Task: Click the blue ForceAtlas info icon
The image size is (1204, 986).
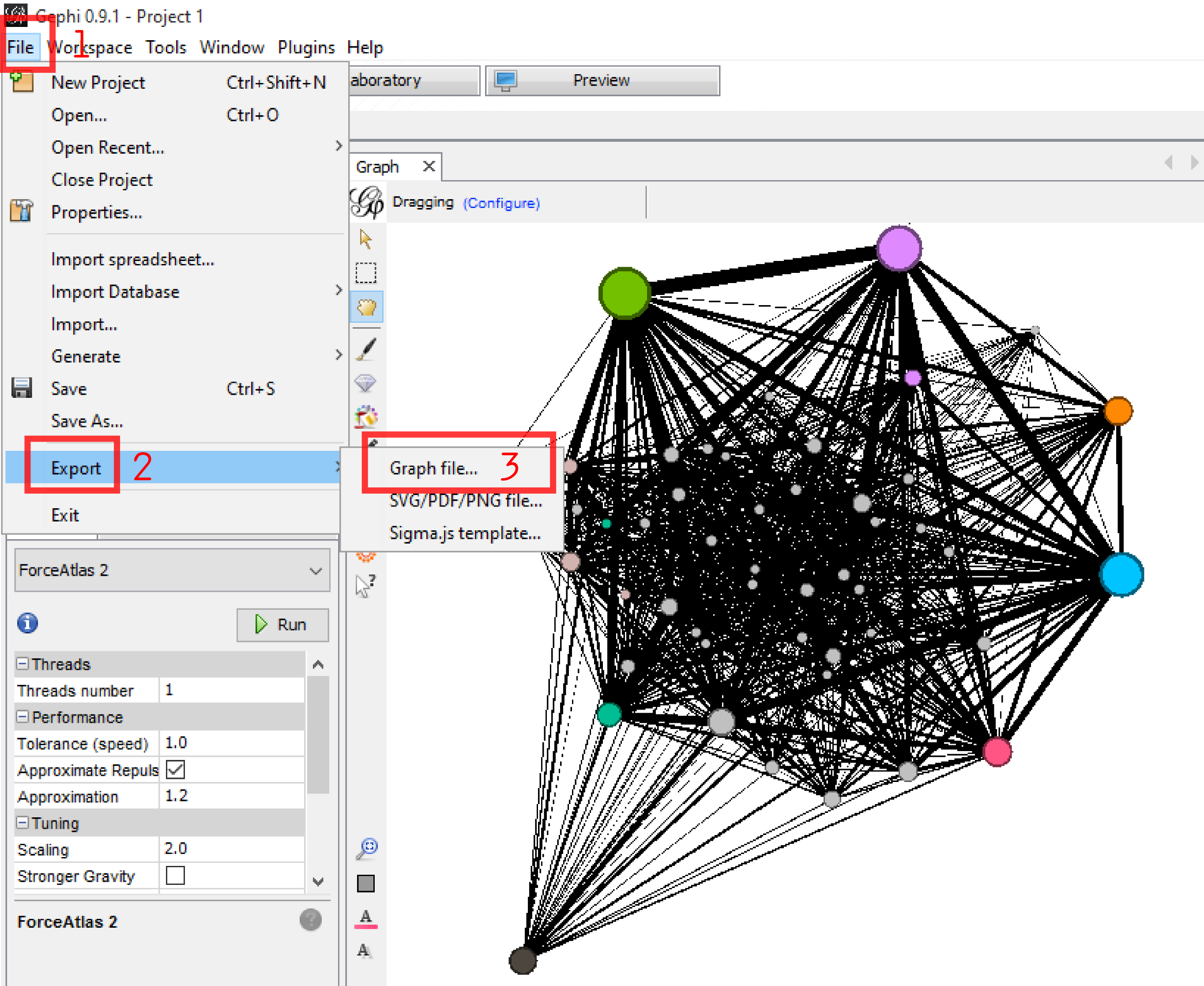Action: click(27, 623)
